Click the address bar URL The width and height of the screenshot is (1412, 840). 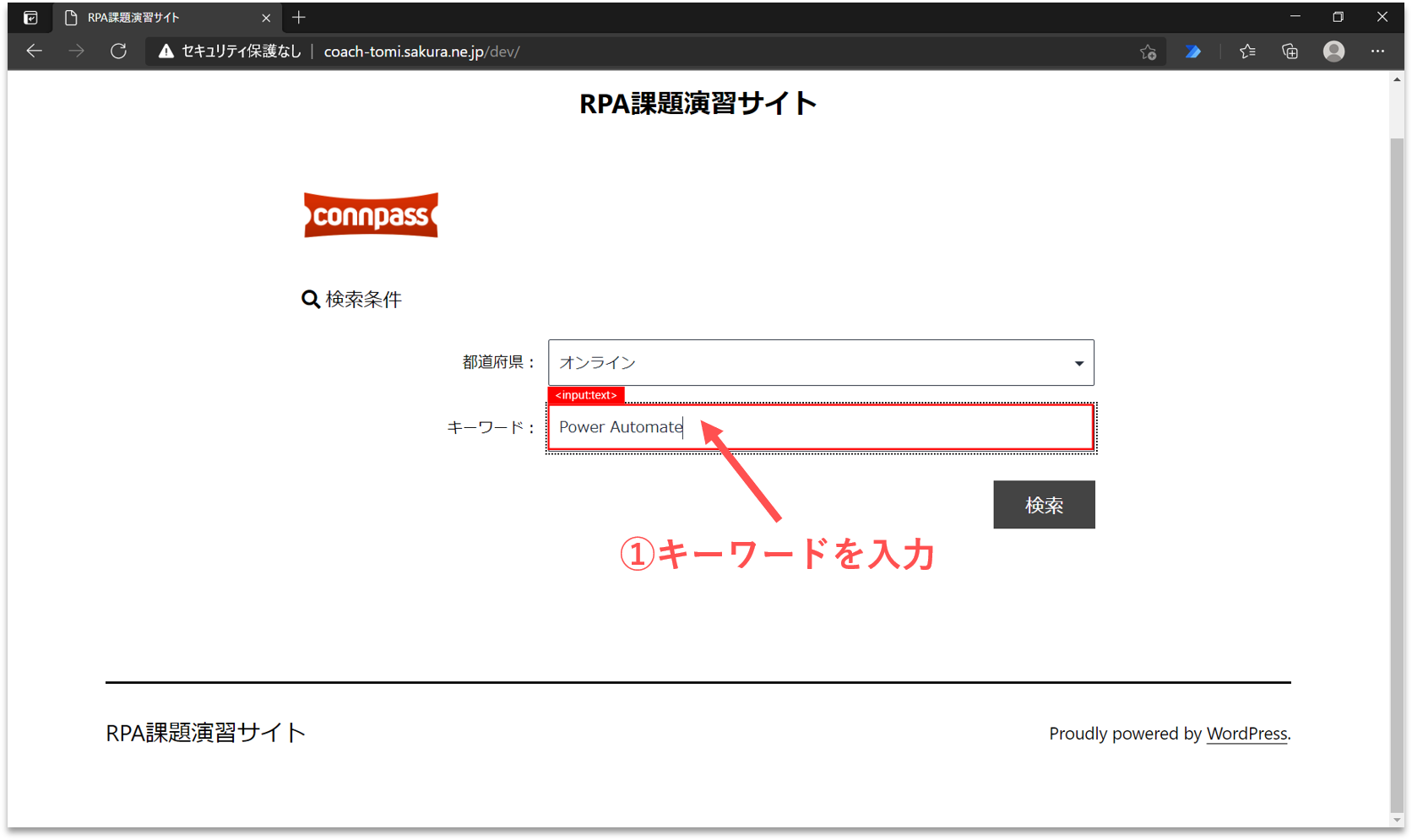421,51
